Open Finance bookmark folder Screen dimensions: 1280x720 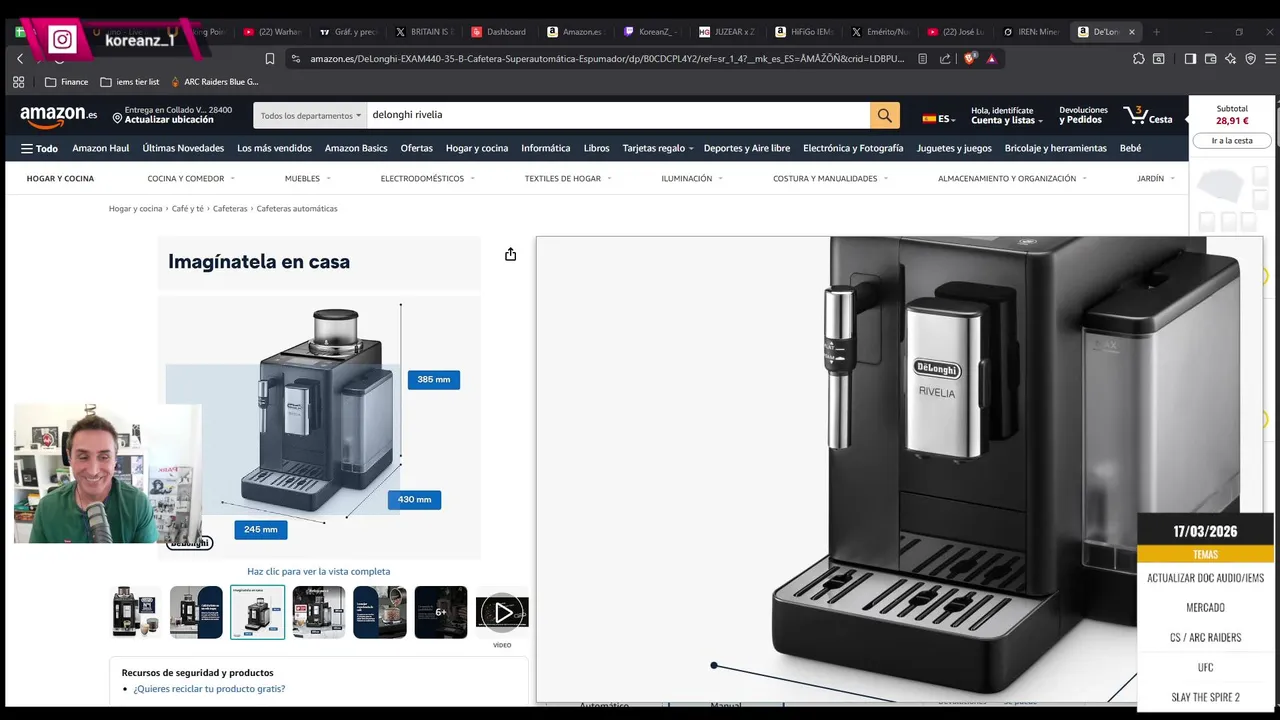[x=67, y=82]
